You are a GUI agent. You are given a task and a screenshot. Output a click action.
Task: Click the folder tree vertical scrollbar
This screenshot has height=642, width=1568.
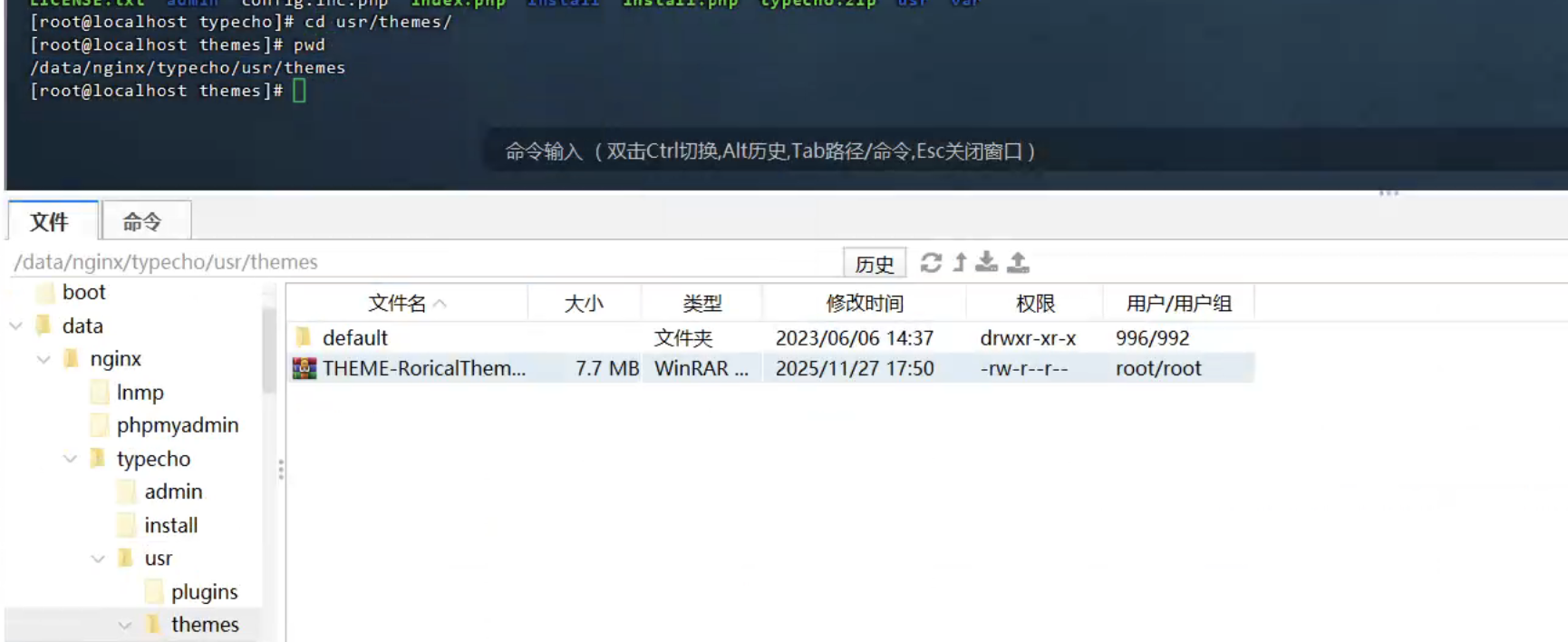click(x=268, y=349)
